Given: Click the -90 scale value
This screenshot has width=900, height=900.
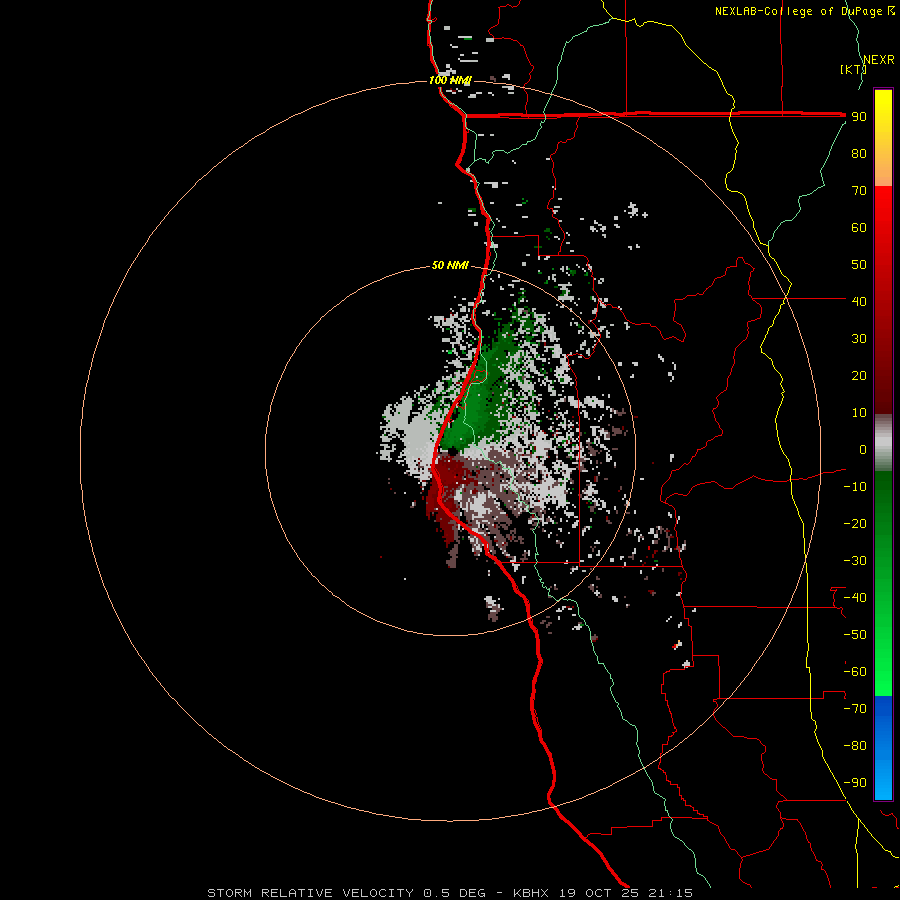Looking at the screenshot, I should (855, 783).
